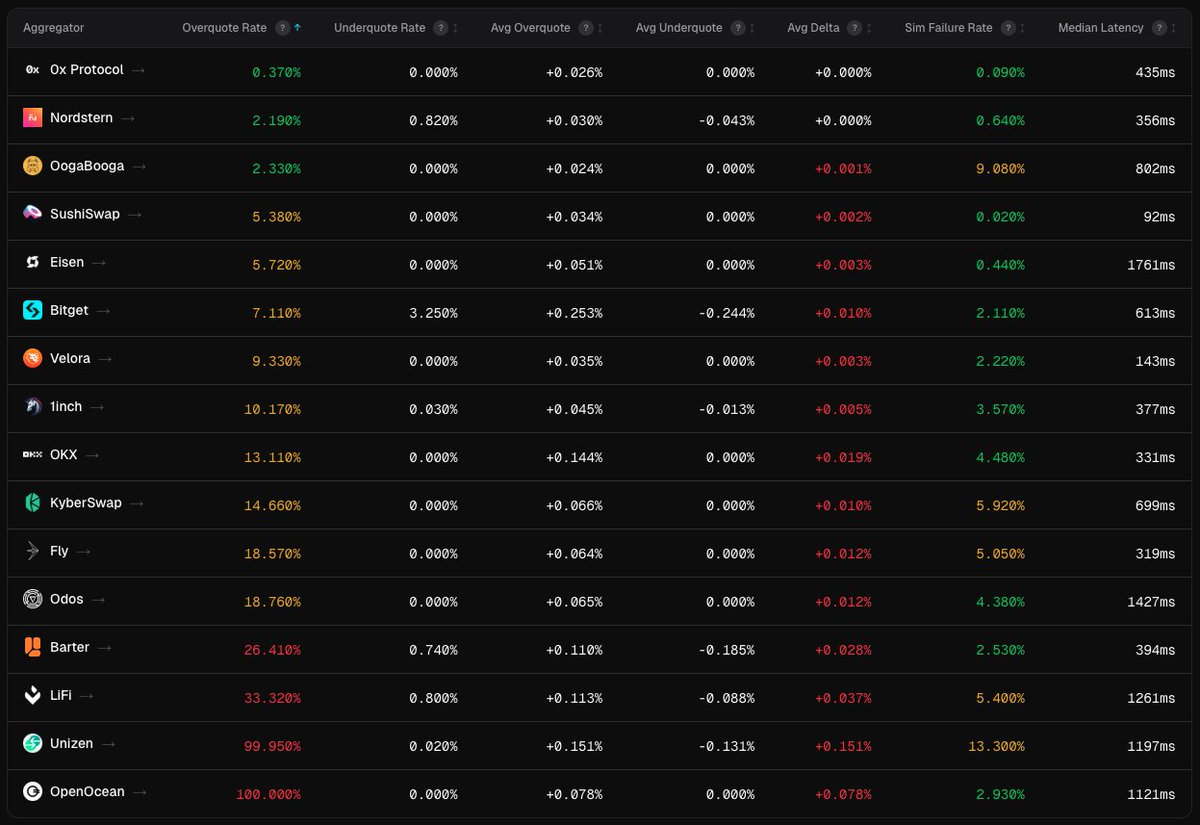Click arrow next to 0x Protocol
Viewport: 1200px width, 825px height.
tap(139, 70)
